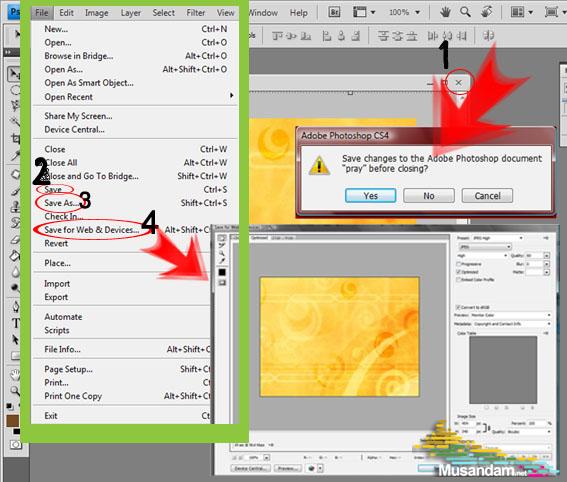The image size is (567, 482).
Task: Click the black eyedropper color swatch
Action: point(222,272)
